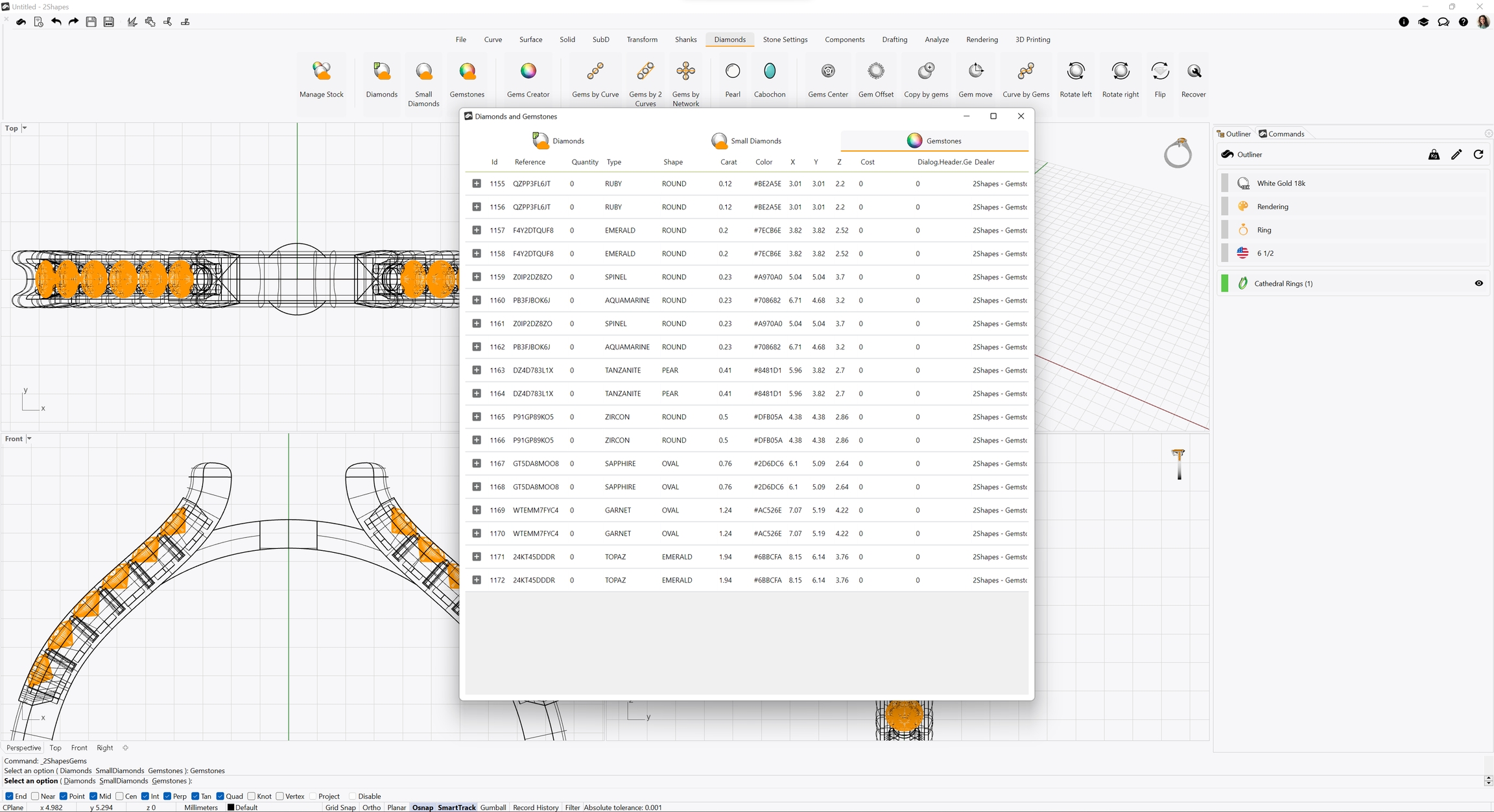This screenshot has height=812, width=1494.
Task: Open the Top viewport dropdown menu
Action: pos(25,128)
